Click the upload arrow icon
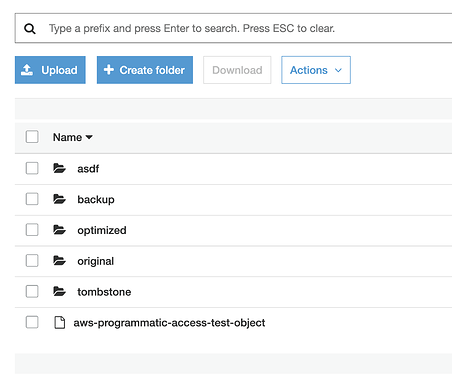This screenshot has width=452, height=375. pyautogui.click(x=27, y=70)
